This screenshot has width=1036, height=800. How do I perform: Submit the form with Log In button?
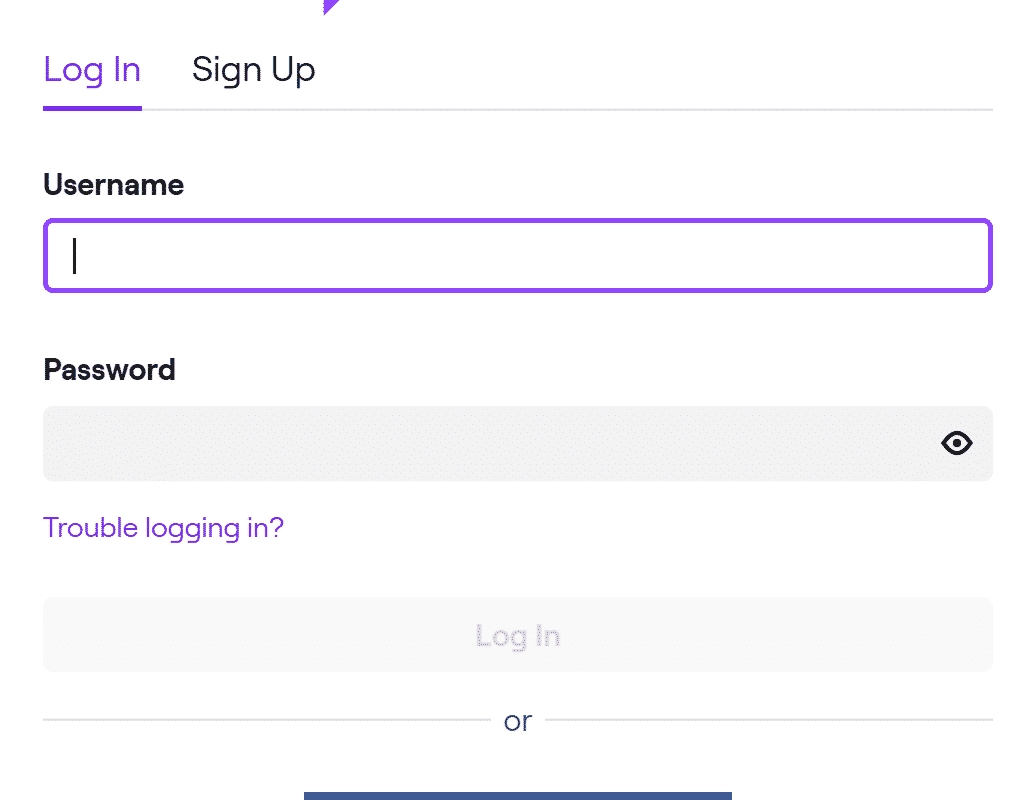517,635
